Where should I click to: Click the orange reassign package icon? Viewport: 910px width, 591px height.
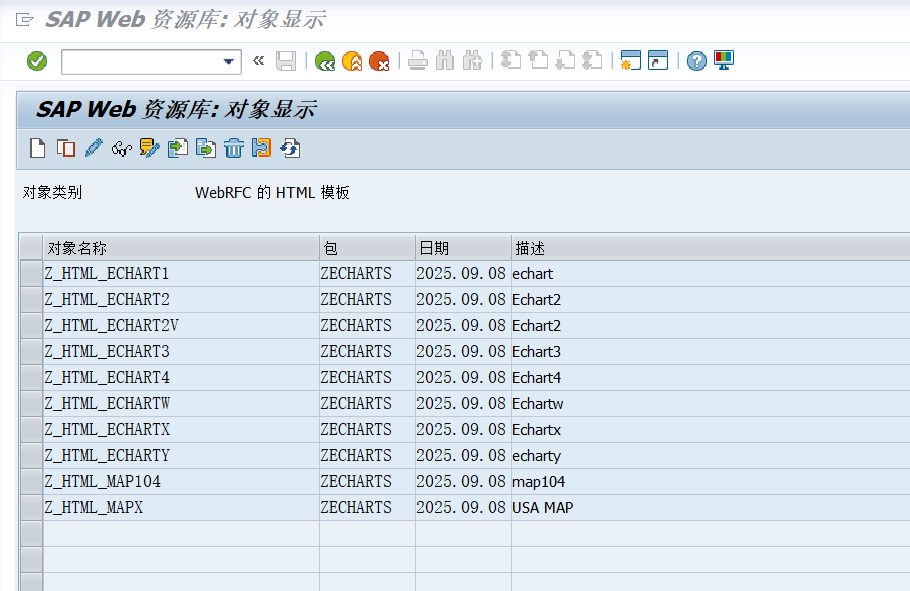[262, 148]
